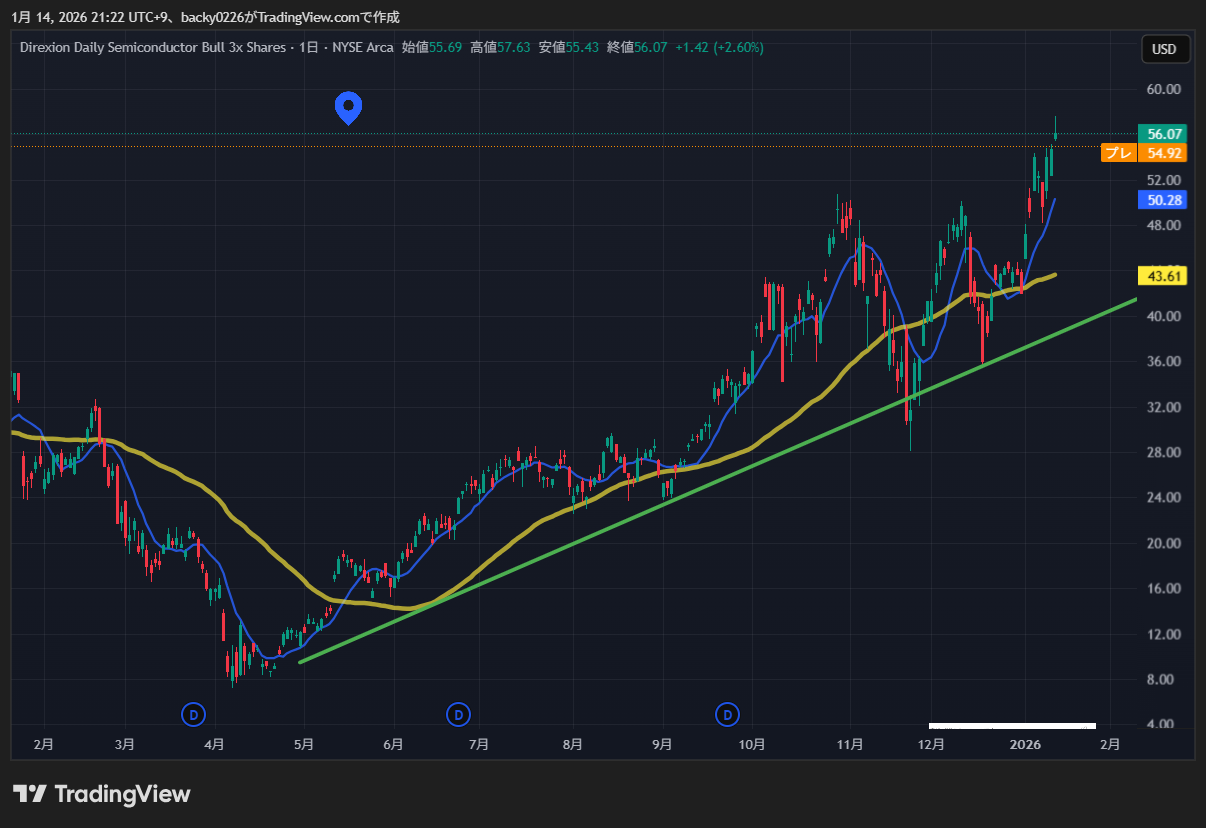The width and height of the screenshot is (1206, 828).
Task: Click the 60.00 level on price axis
Action: pos(1165,89)
